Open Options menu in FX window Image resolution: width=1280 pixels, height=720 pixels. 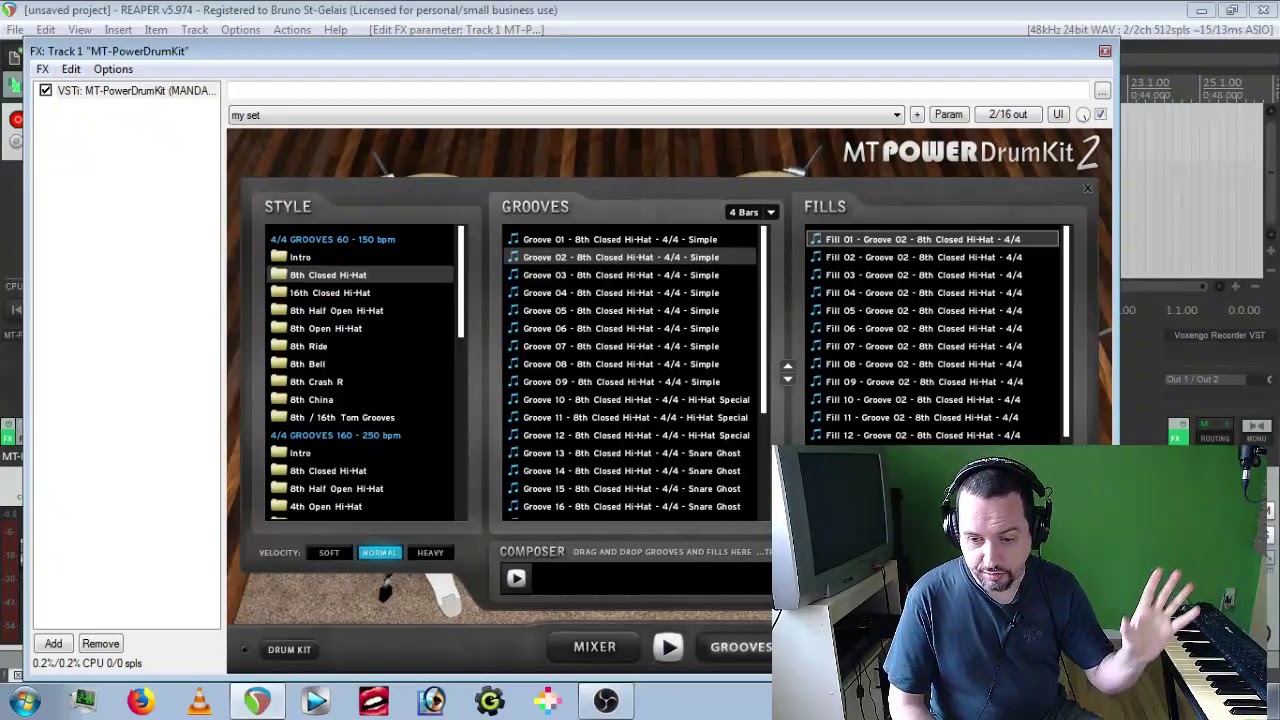[x=113, y=69]
